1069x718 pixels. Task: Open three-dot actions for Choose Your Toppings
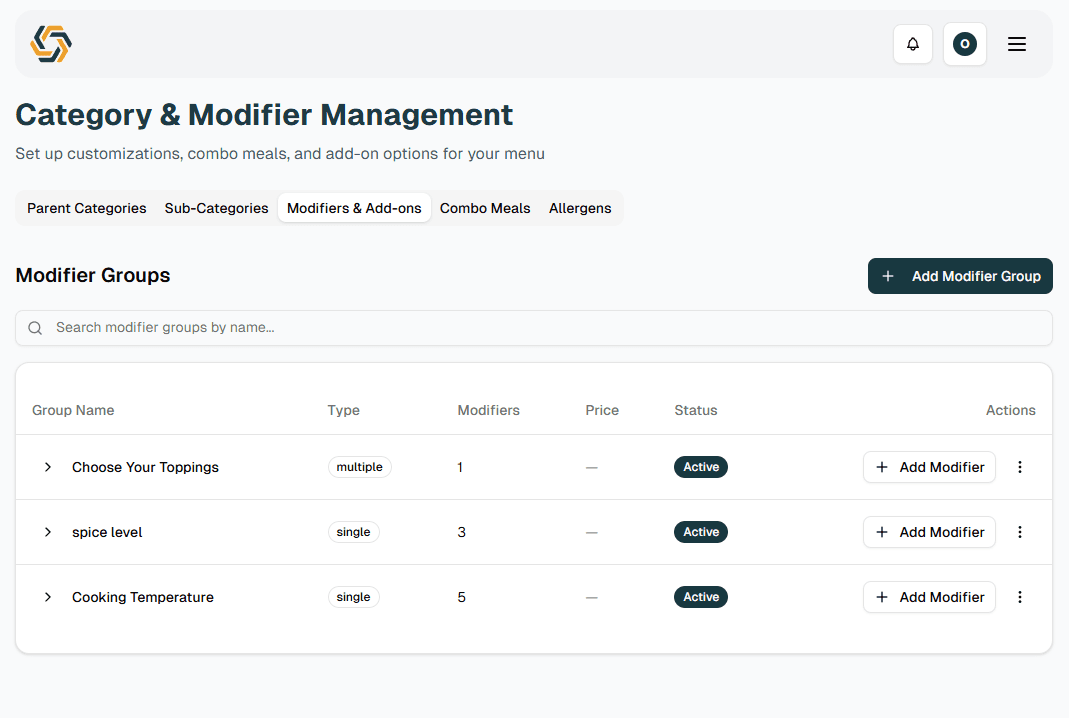pos(1020,467)
